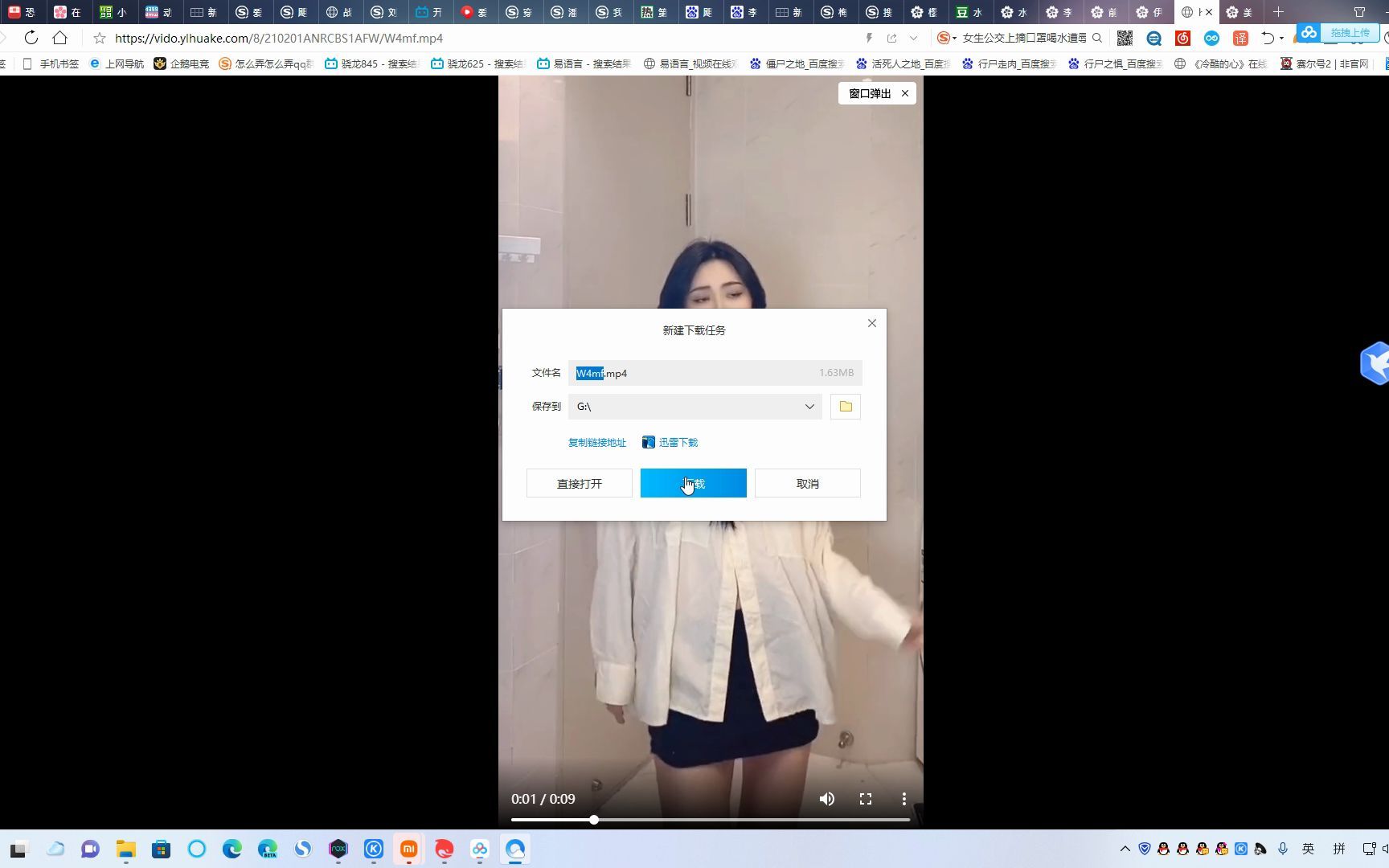This screenshot has width=1389, height=868.
Task: Open the 赛尔号2 bookmark
Action: (x=1325, y=63)
